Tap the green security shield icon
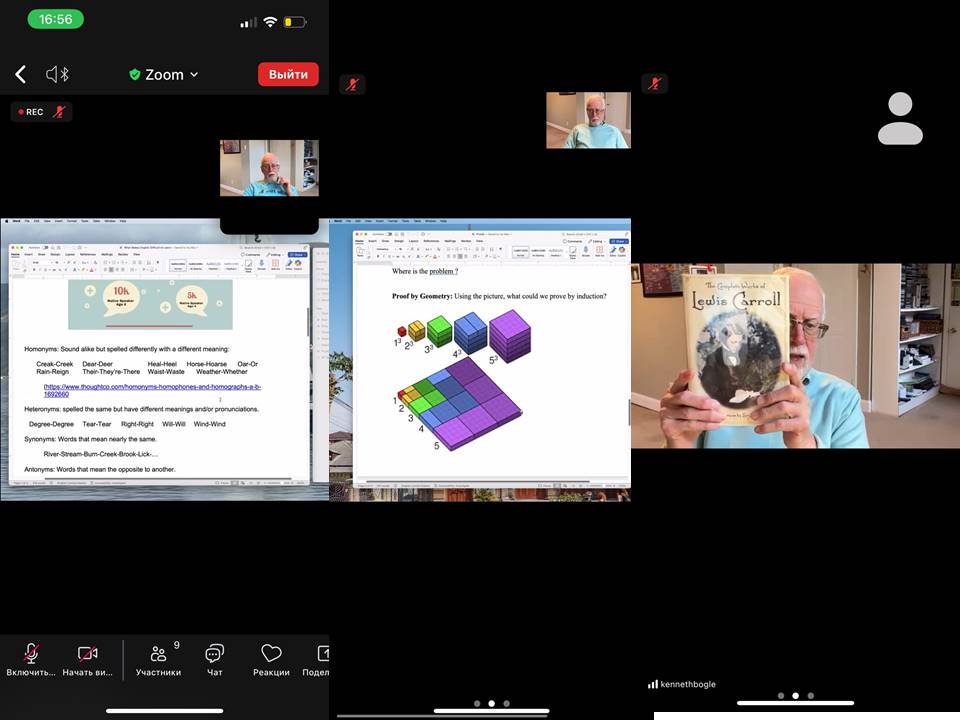The image size is (960, 720). coord(135,75)
